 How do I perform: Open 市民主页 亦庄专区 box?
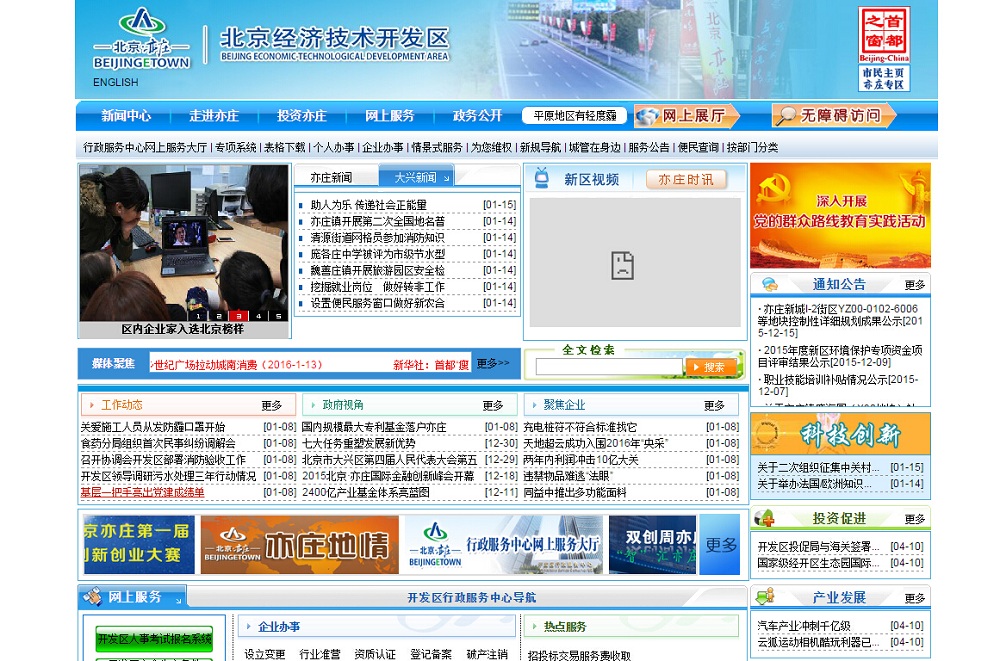pyautogui.click(x=884, y=78)
